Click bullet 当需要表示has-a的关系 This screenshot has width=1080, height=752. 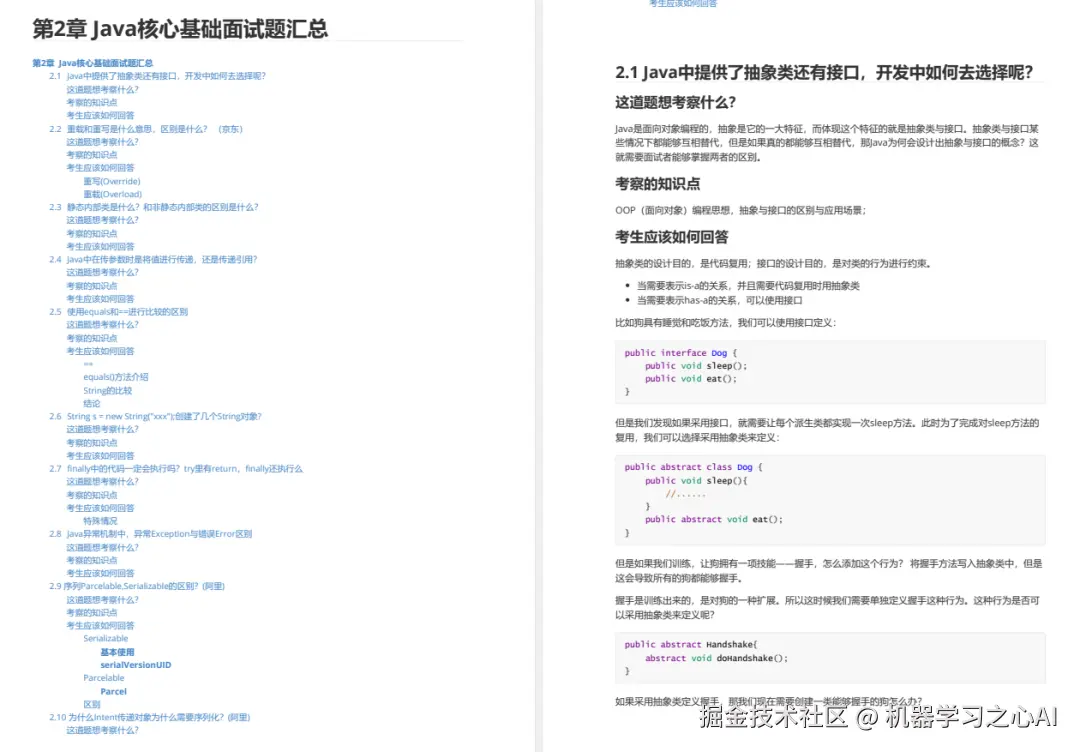click(x=719, y=300)
